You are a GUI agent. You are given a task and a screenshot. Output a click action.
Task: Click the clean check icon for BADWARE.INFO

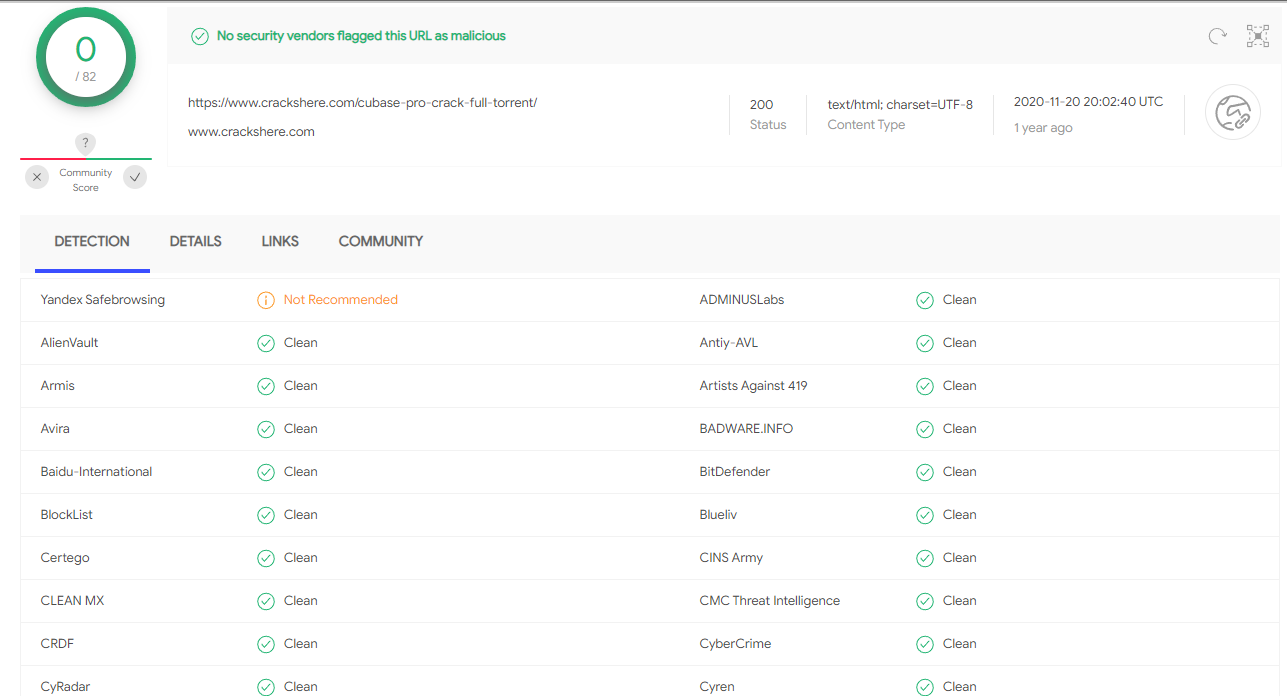pos(925,429)
